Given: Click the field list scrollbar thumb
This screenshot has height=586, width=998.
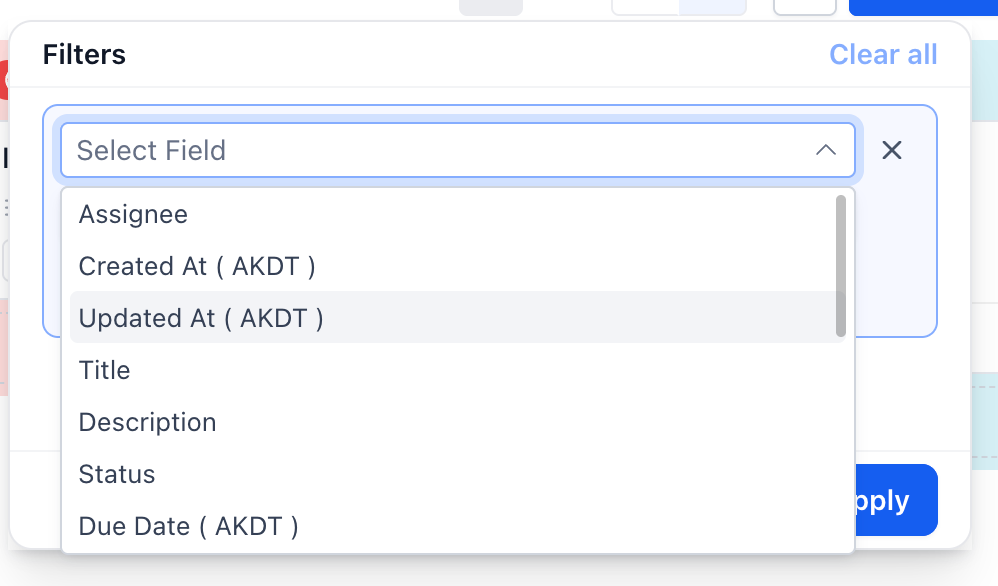Looking at the screenshot, I should tap(841, 266).
